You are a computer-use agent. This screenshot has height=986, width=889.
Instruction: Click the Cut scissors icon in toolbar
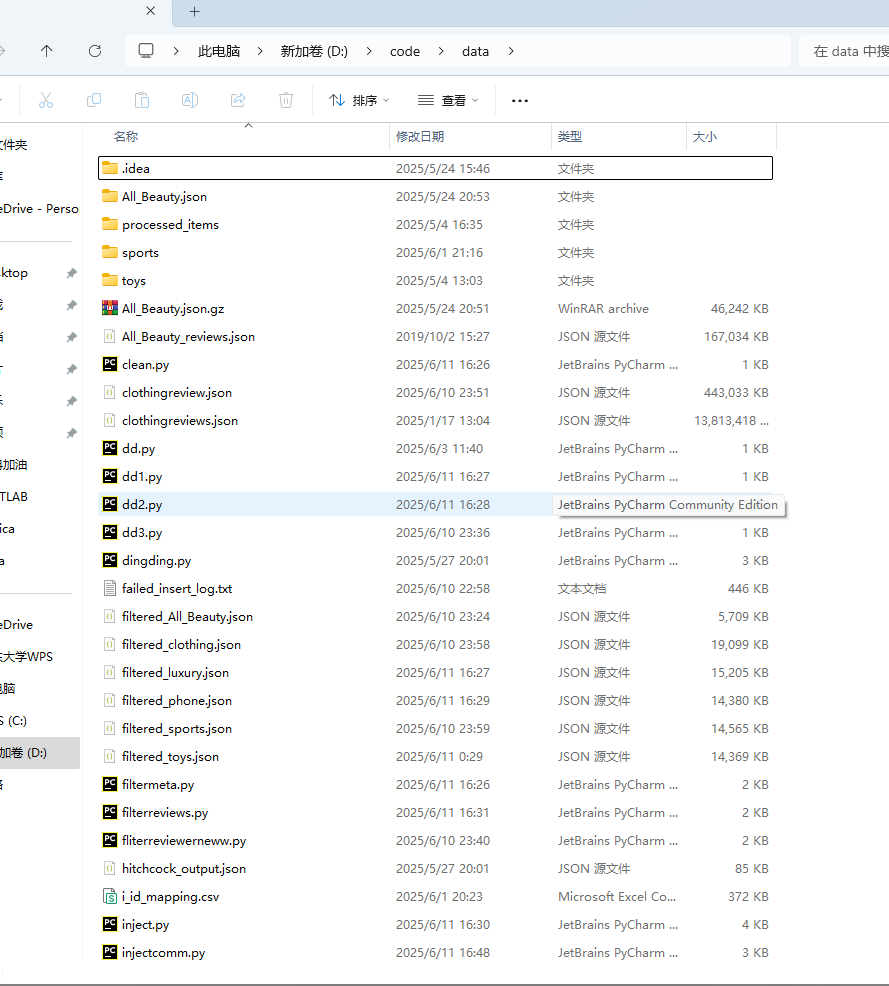point(46,100)
